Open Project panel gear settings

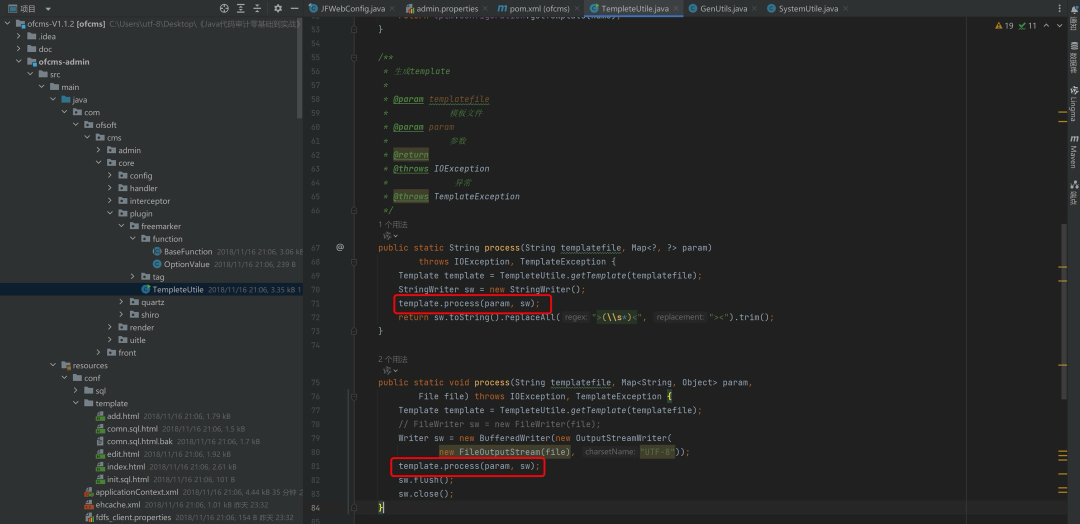coord(278,8)
